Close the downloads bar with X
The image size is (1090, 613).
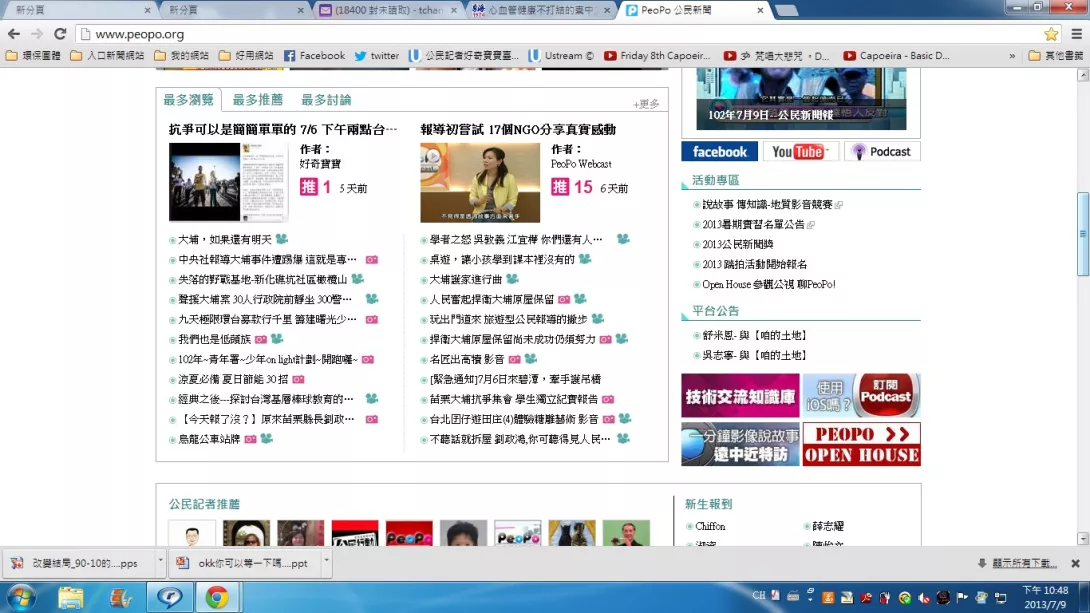1075,563
